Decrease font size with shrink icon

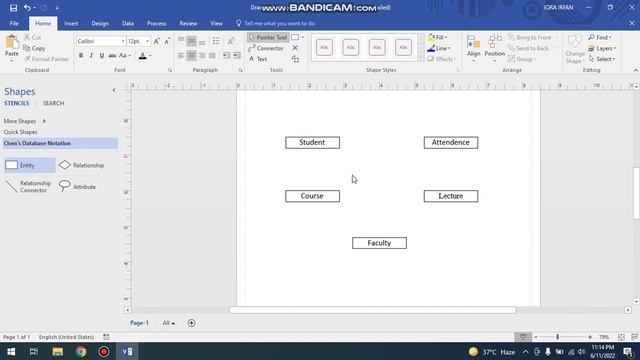pos(167,41)
